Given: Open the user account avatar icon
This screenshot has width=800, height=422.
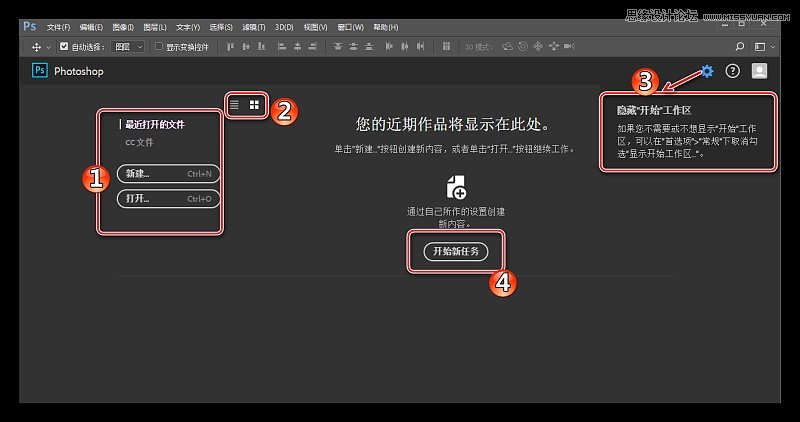Looking at the screenshot, I should click(x=759, y=71).
